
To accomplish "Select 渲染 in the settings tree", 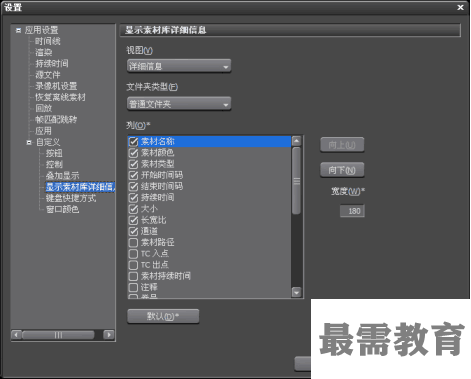I will pyautogui.click(x=44, y=52).
